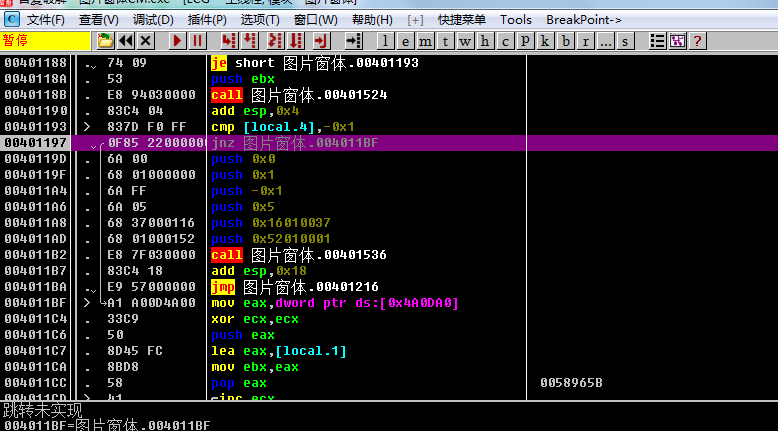Viewport: 778px width, 431px height.
Task: Show the breakpoints window with 'b' button
Action: pyautogui.click(x=567, y=41)
